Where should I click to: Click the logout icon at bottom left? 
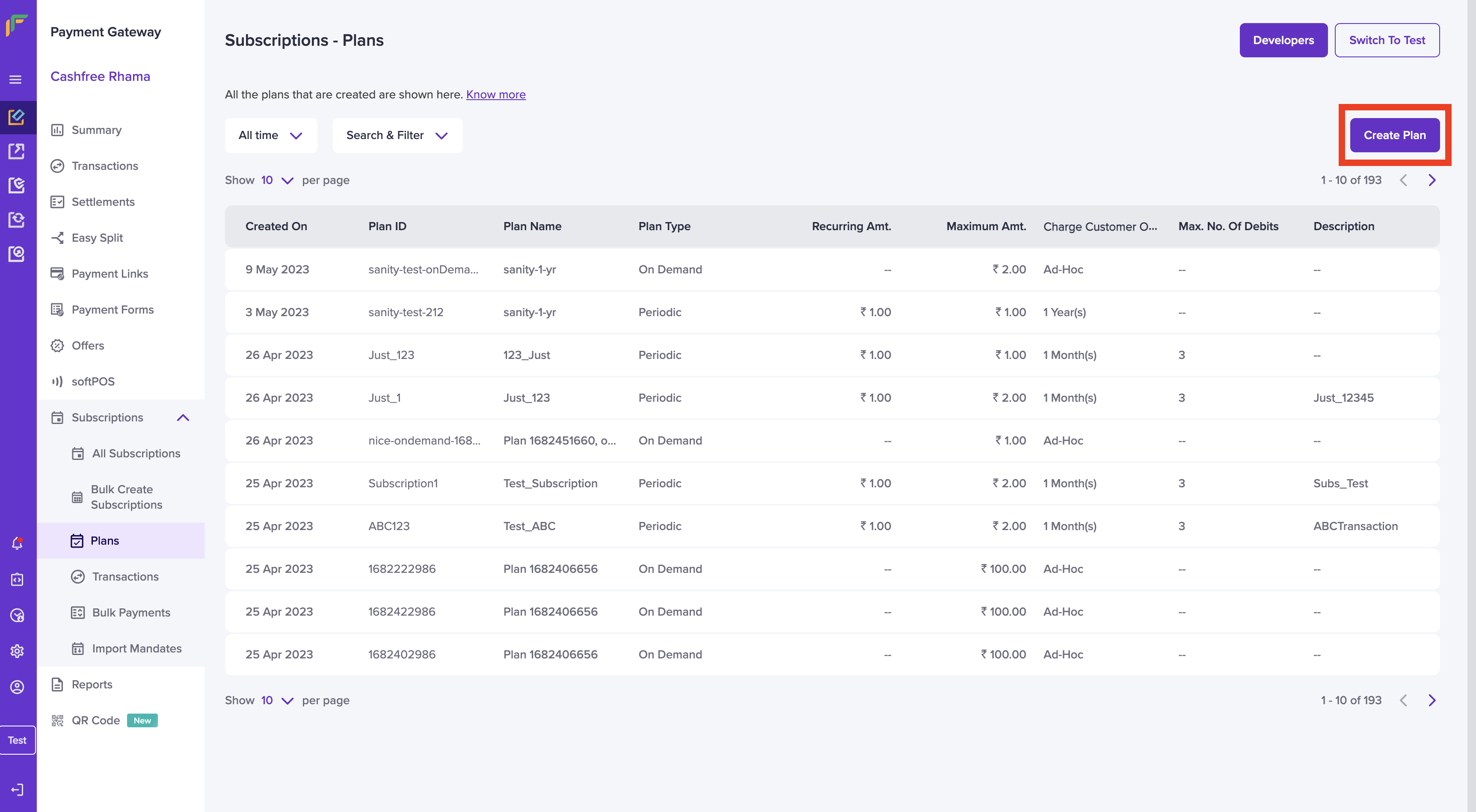(17, 790)
